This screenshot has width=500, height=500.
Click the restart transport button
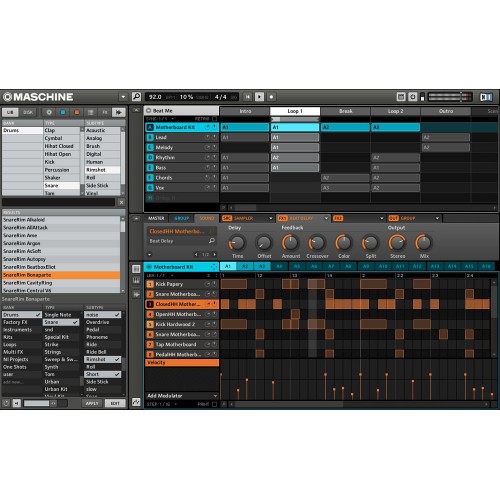tap(247, 97)
